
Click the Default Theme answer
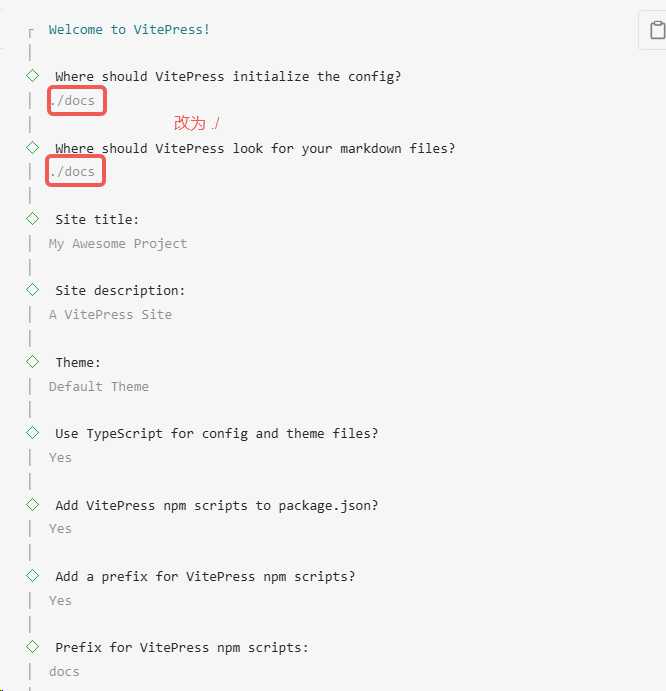tap(99, 386)
